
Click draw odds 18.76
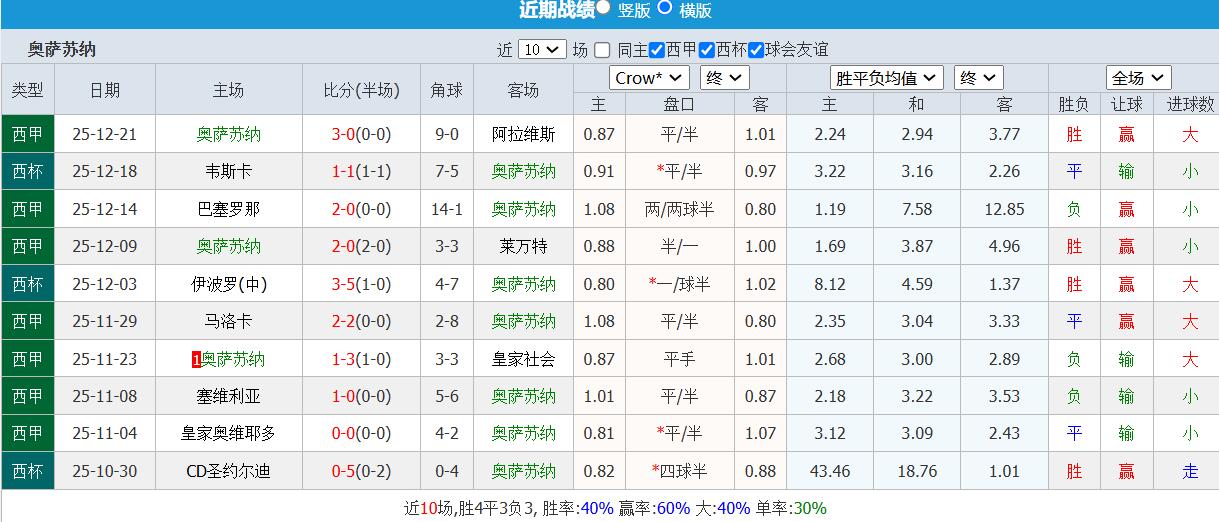pyautogui.click(x=917, y=471)
